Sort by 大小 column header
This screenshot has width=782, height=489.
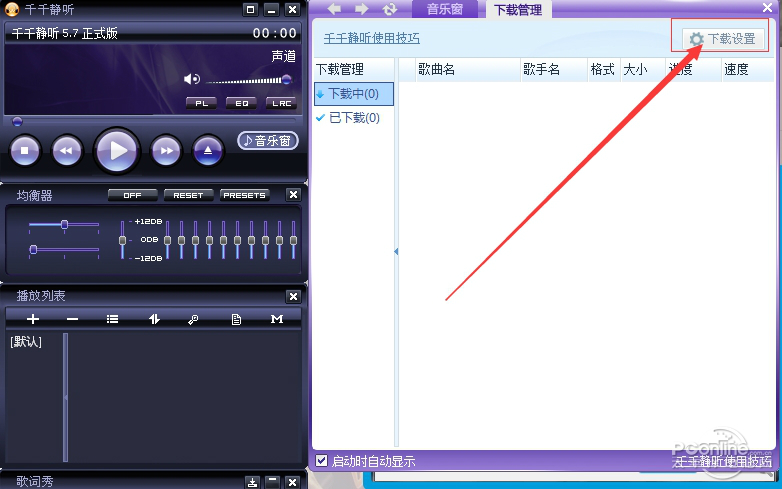click(643, 69)
